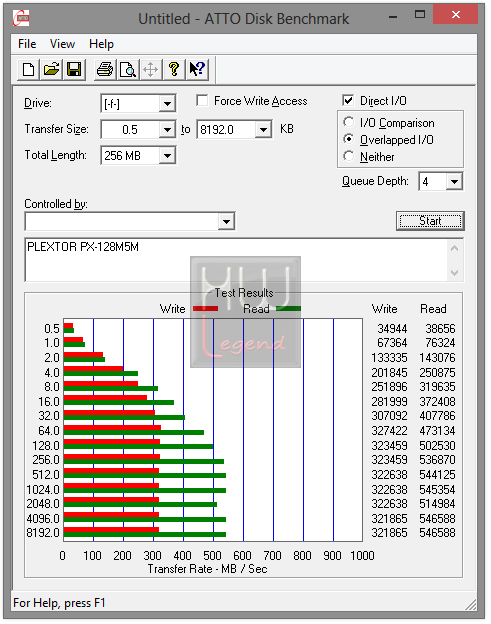491x624 pixels.
Task: Close the ATTO Disk Benchmark window
Action: coord(456,15)
